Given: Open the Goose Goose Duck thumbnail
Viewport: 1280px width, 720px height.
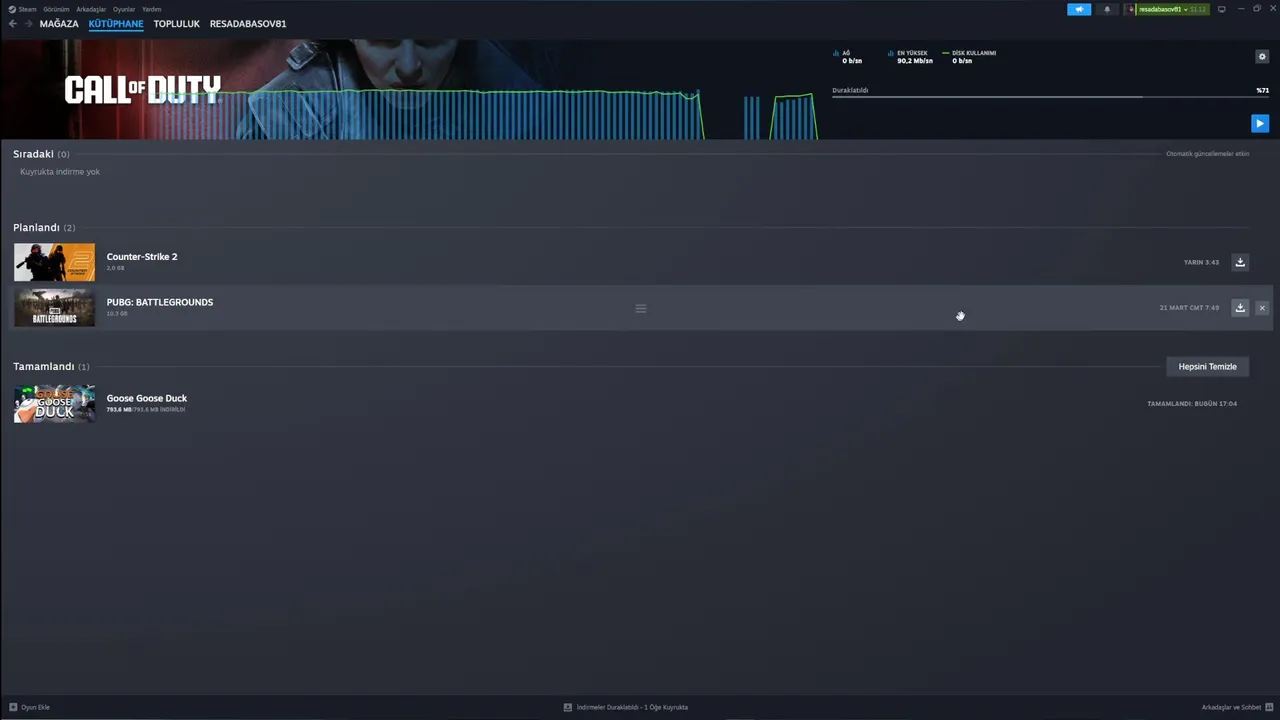Looking at the screenshot, I should pyautogui.click(x=55, y=404).
